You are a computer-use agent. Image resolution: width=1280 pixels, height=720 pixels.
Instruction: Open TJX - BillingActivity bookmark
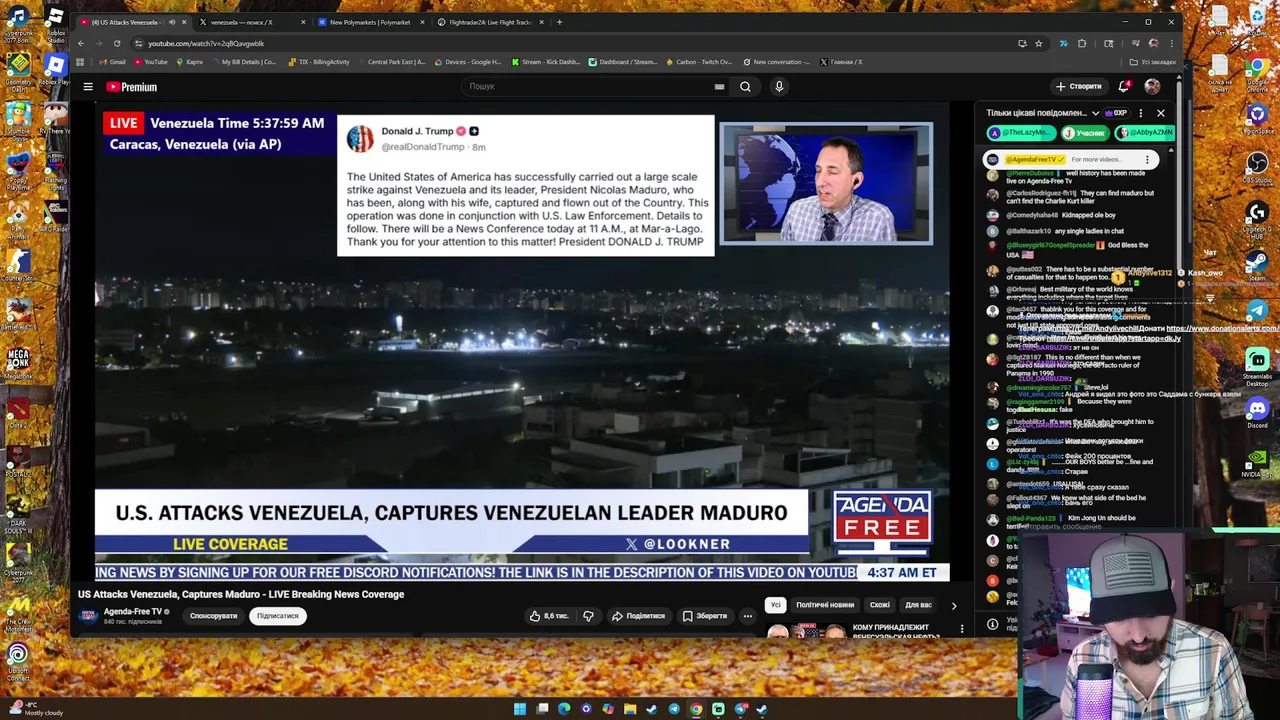(319, 62)
